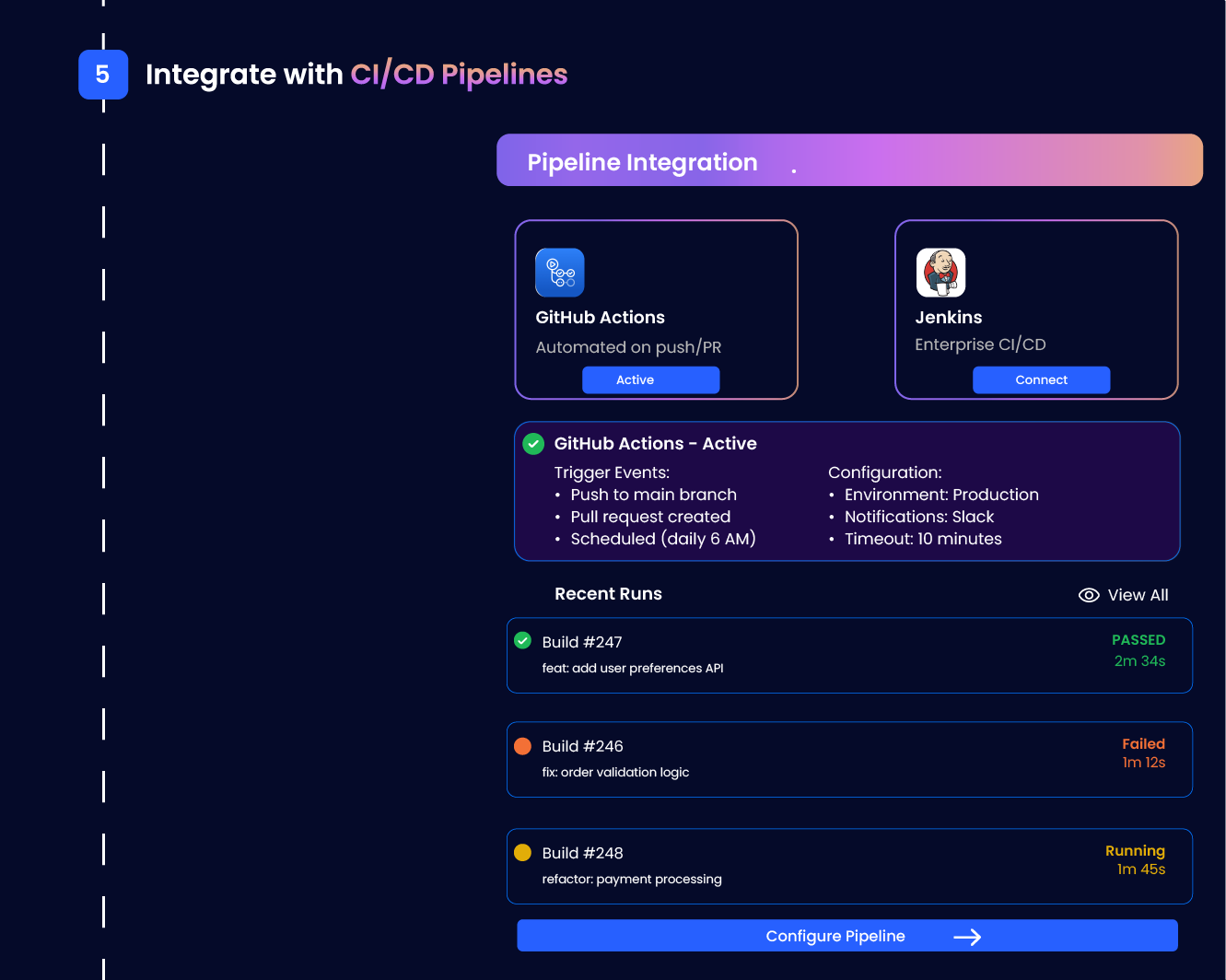Screen dimensions: 1226x980
Task: Click the 'Automated on push/PR' description
Action: pos(628,347)
